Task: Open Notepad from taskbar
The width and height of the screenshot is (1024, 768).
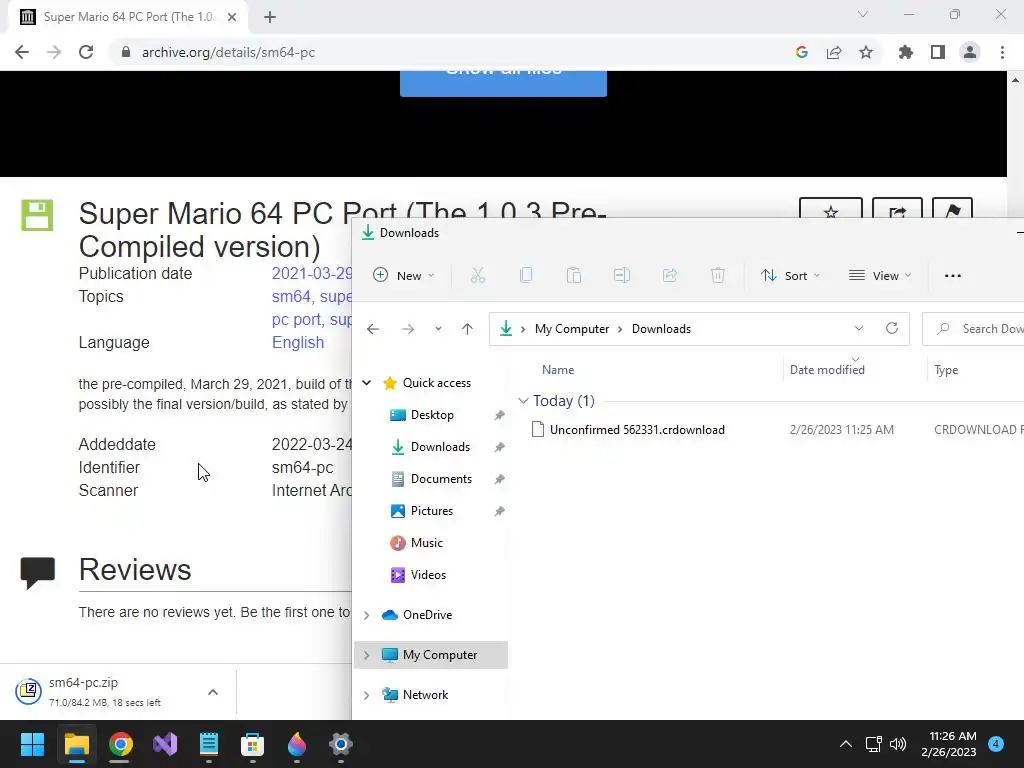Action: click(x=208, y=744)
